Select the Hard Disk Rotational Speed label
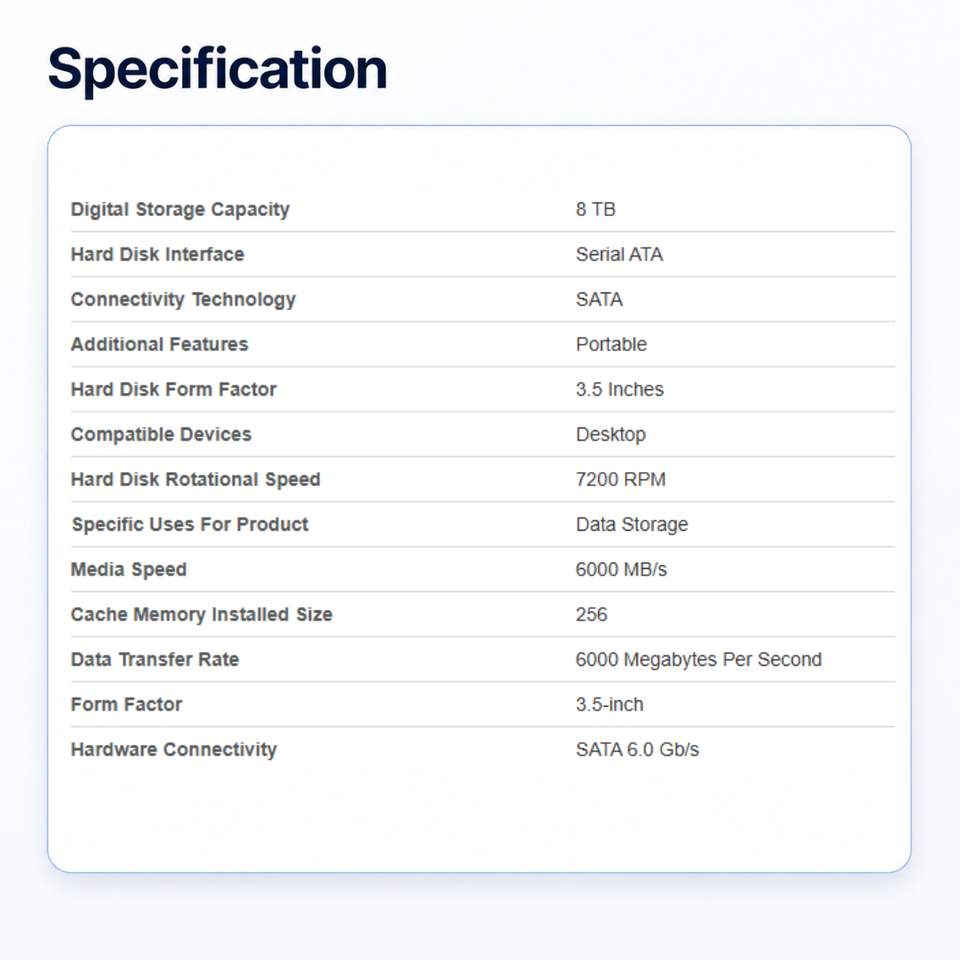Viewport: 960px width, 960px height. (x=195, y=479)
